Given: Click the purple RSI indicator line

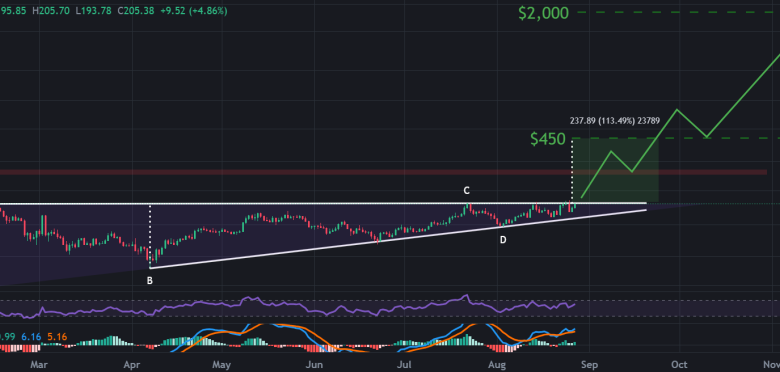Looking at the screenshot, I should click(288, 307).
